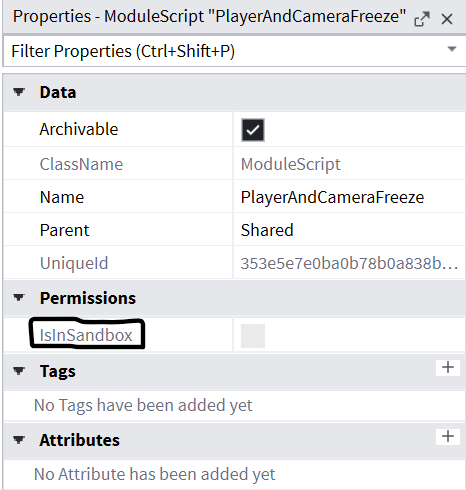Add a new attribute with plus icon
This screenshot has width=466, height=490.
(x=448, y=436)
